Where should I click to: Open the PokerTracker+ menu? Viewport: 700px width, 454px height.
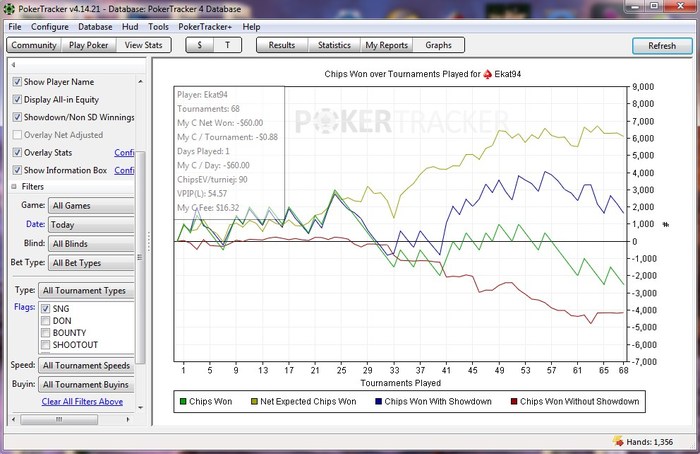[x=205, y=27]
